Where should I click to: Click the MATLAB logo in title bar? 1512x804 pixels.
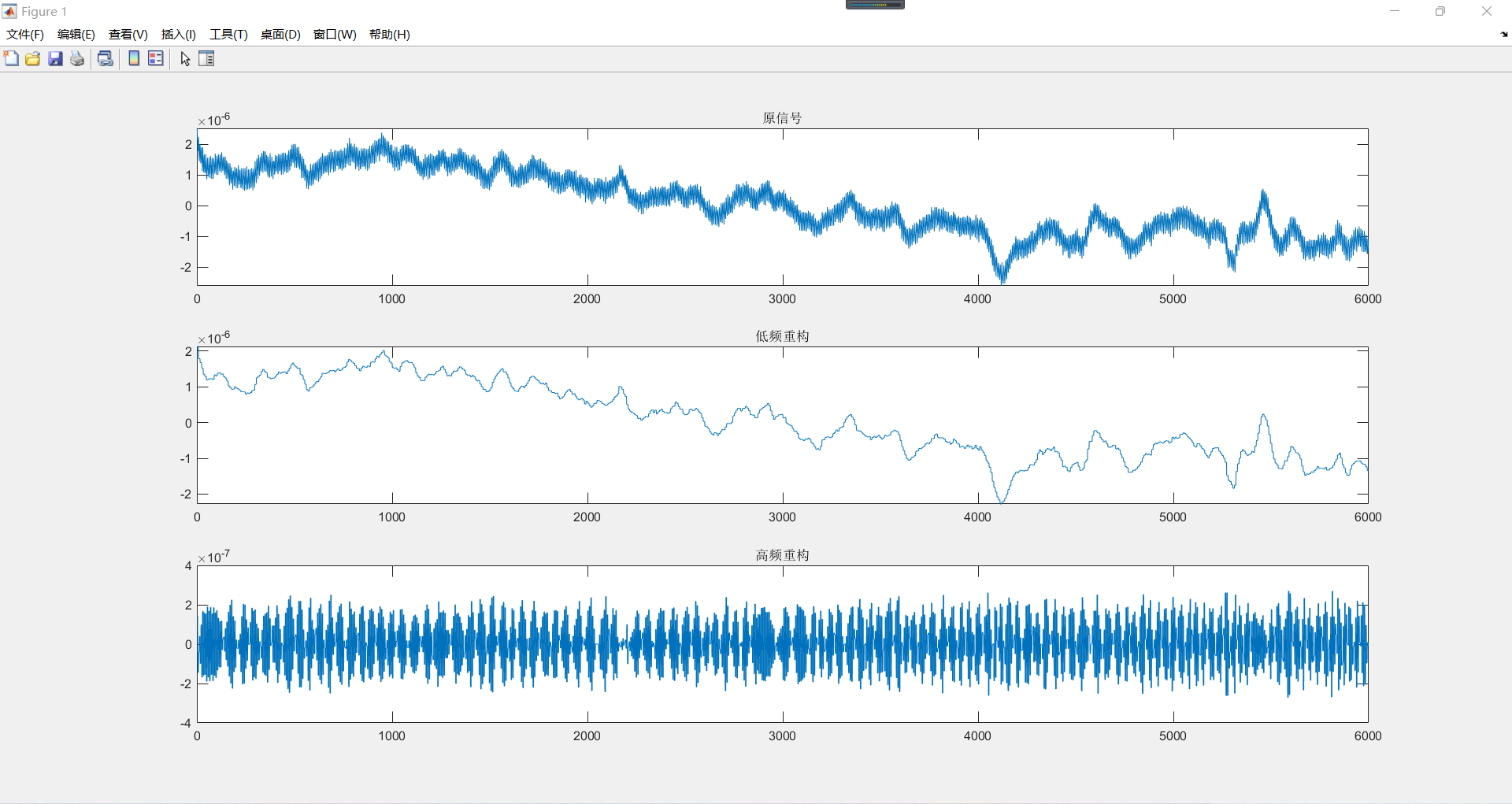point(9,11)
